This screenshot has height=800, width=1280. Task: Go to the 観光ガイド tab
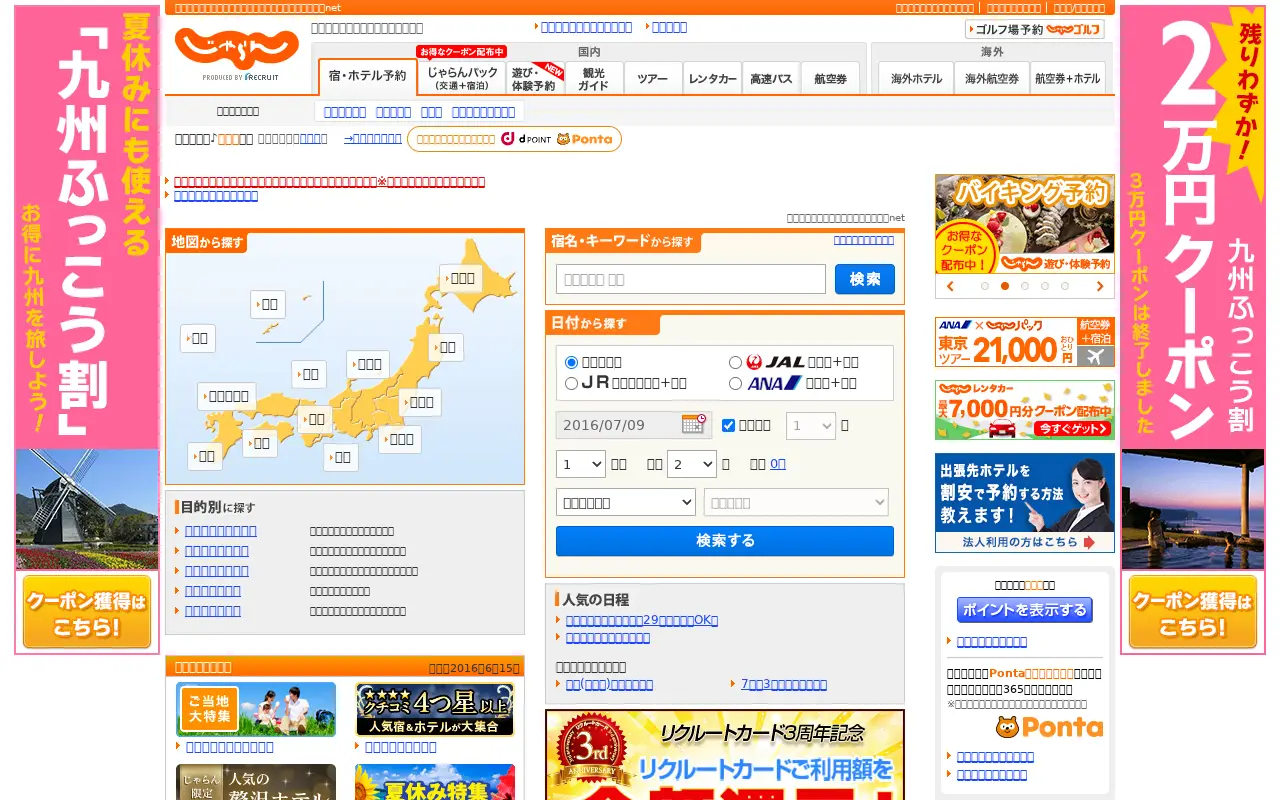[x=594, y=78]
